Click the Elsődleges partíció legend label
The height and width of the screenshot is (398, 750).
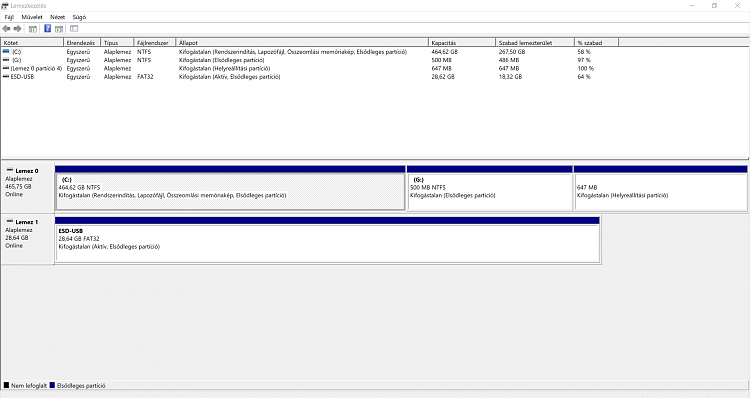coord(81,386)
